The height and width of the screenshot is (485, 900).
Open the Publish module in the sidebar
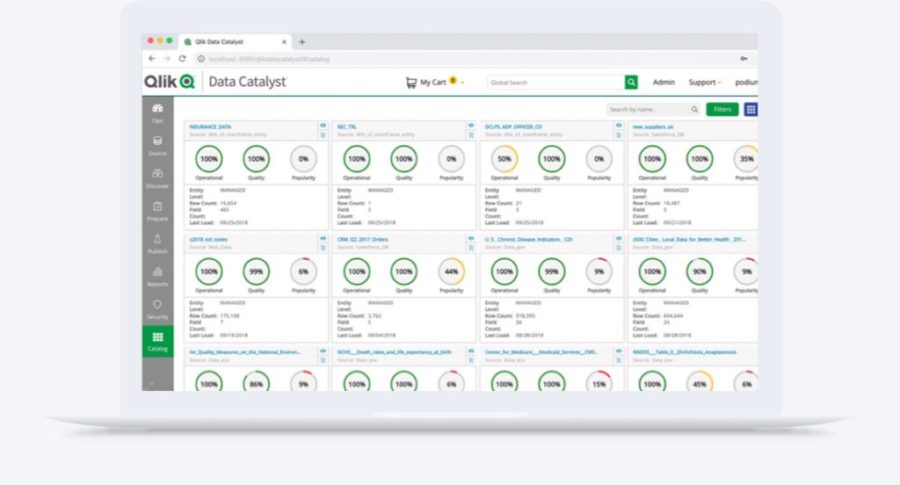coord(157,243)
